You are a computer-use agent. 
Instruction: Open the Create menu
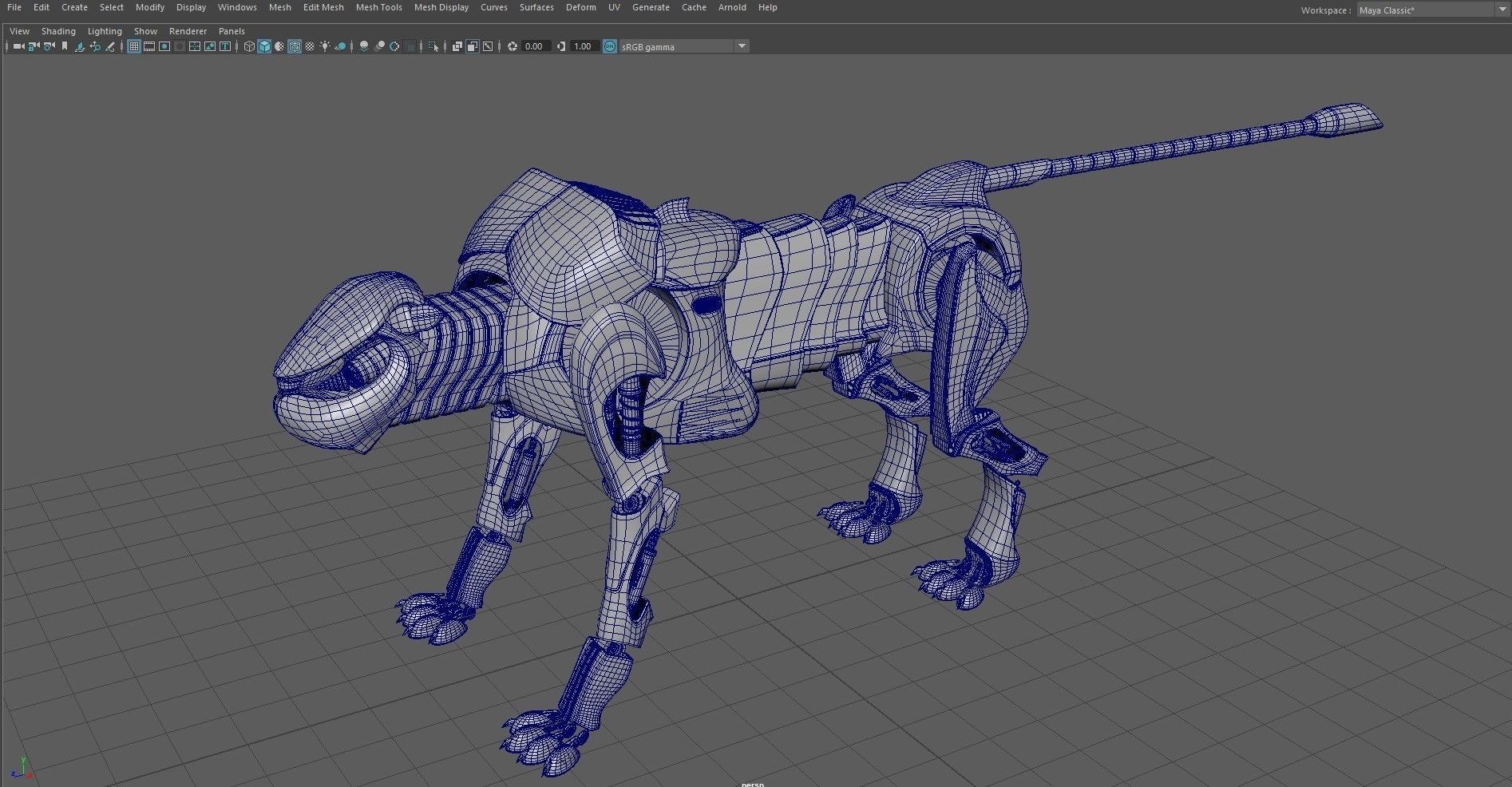(74, 7)
